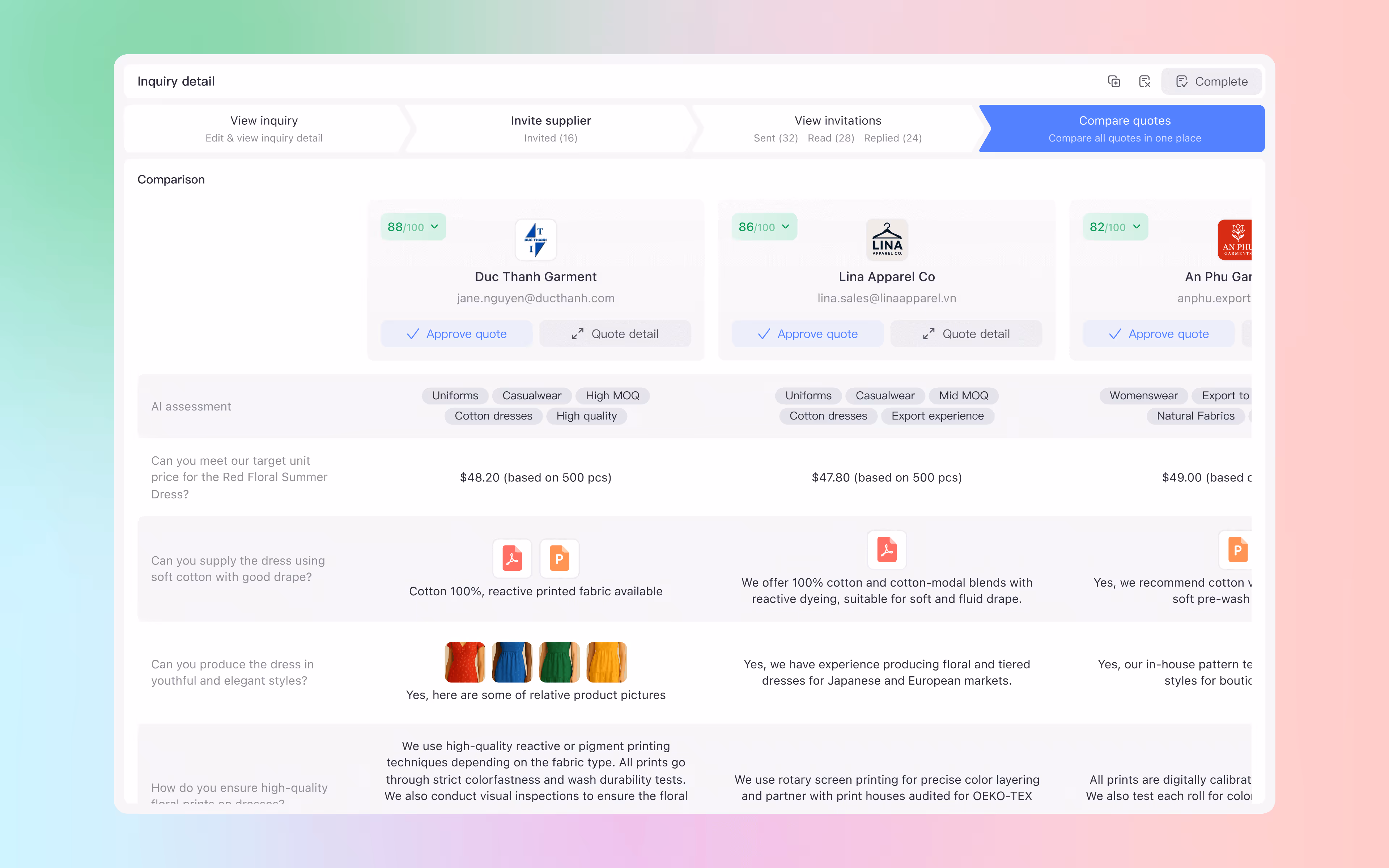This screenshot has width=1389, height=868.
Task: Switch to Invite supplier step
Action: click(551, 129)
